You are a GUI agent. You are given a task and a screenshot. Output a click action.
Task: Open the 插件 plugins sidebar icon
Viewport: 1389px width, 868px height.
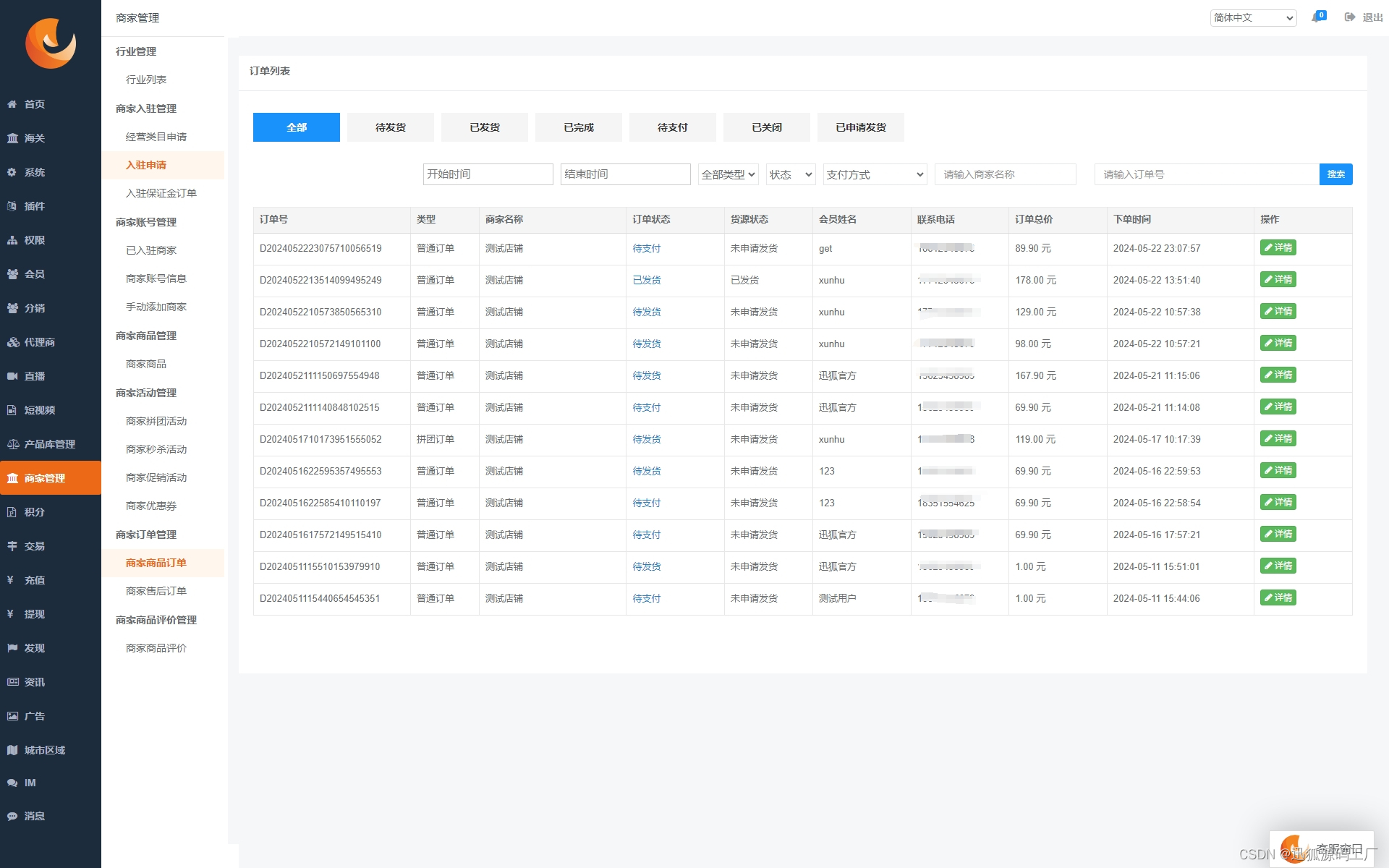(x=12, y=206)
